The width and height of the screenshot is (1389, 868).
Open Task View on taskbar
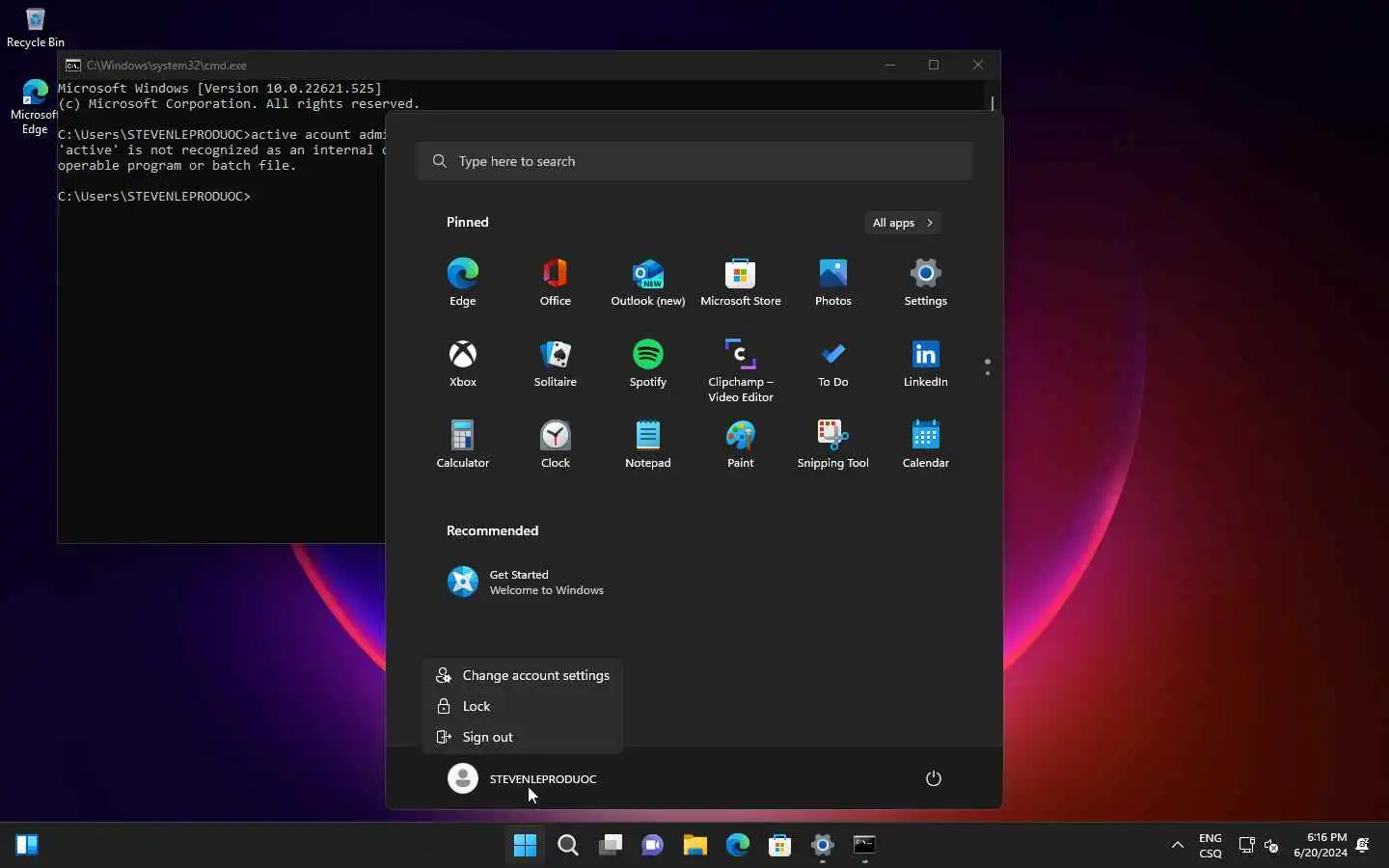(x=612, y=846)
